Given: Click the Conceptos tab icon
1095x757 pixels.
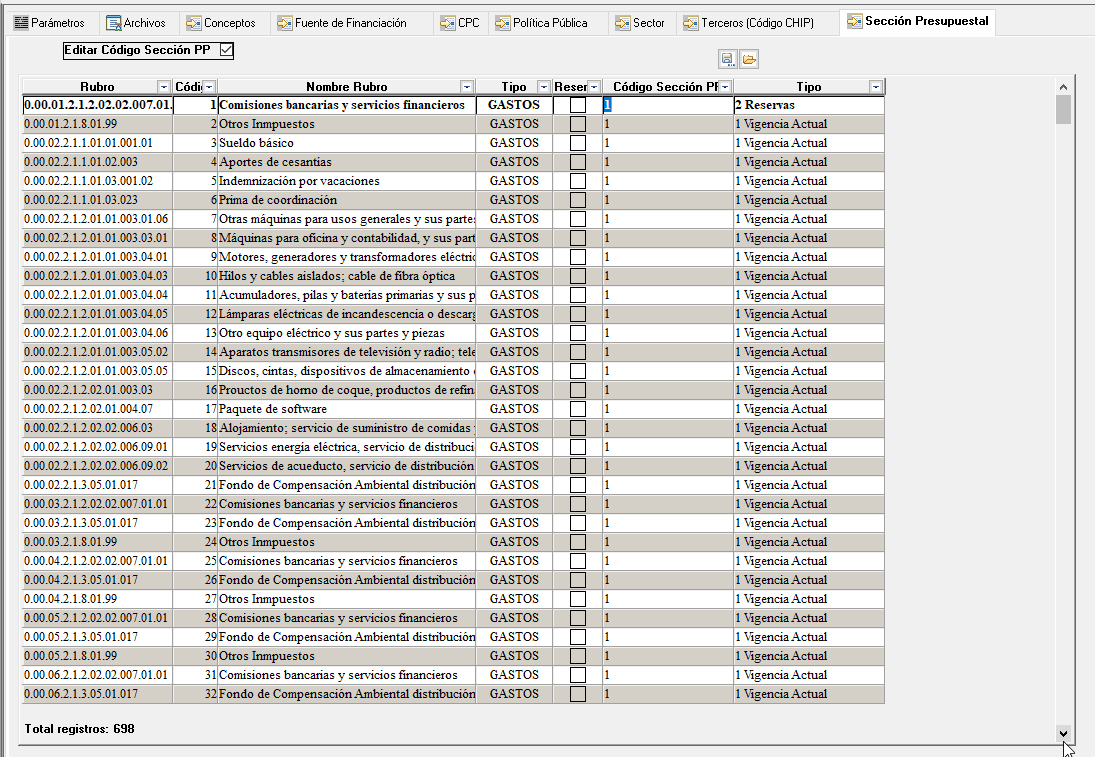Looking at the screenshot, I should 195,23.
